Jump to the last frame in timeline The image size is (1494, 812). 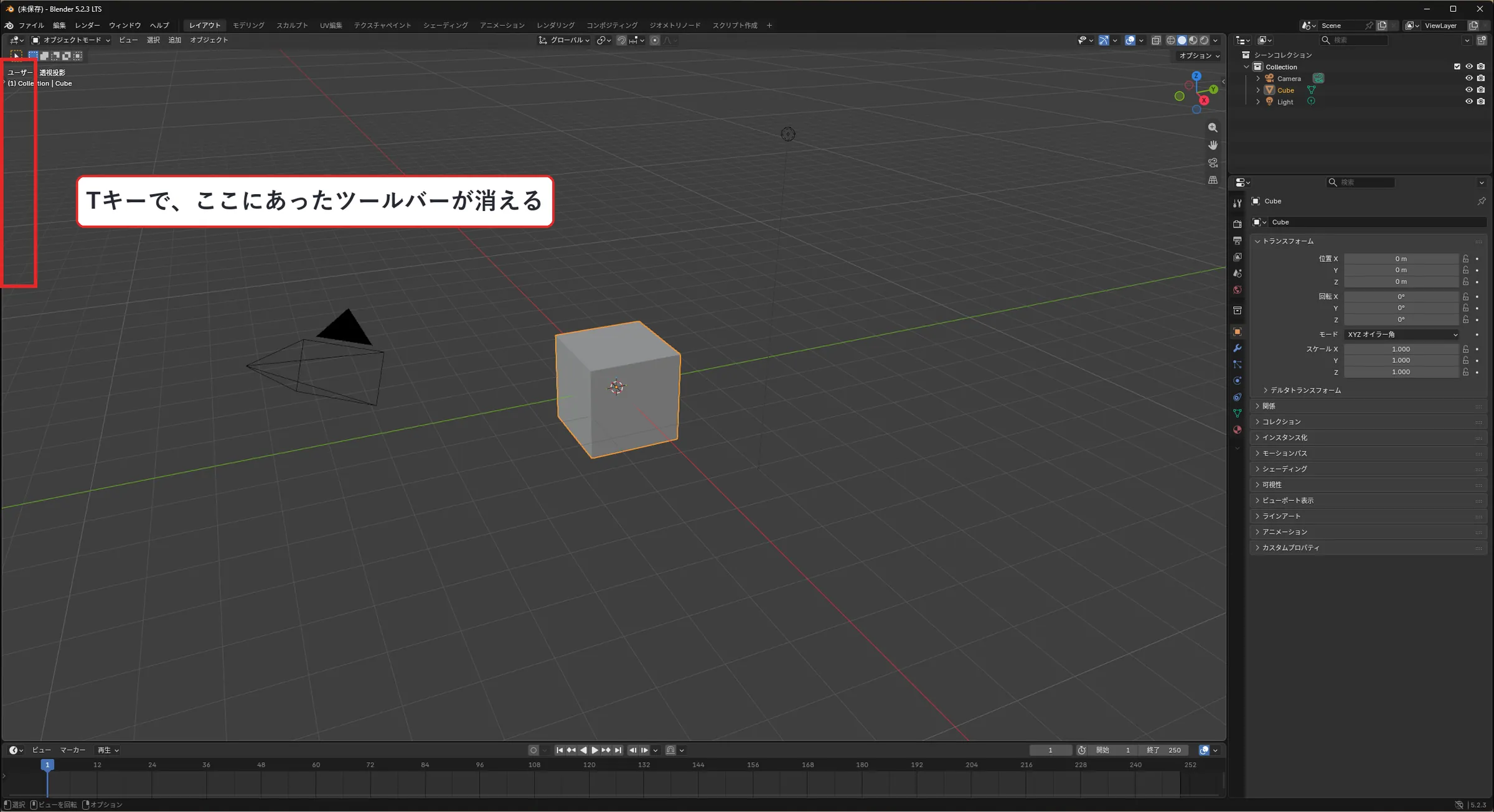point(618,750)
